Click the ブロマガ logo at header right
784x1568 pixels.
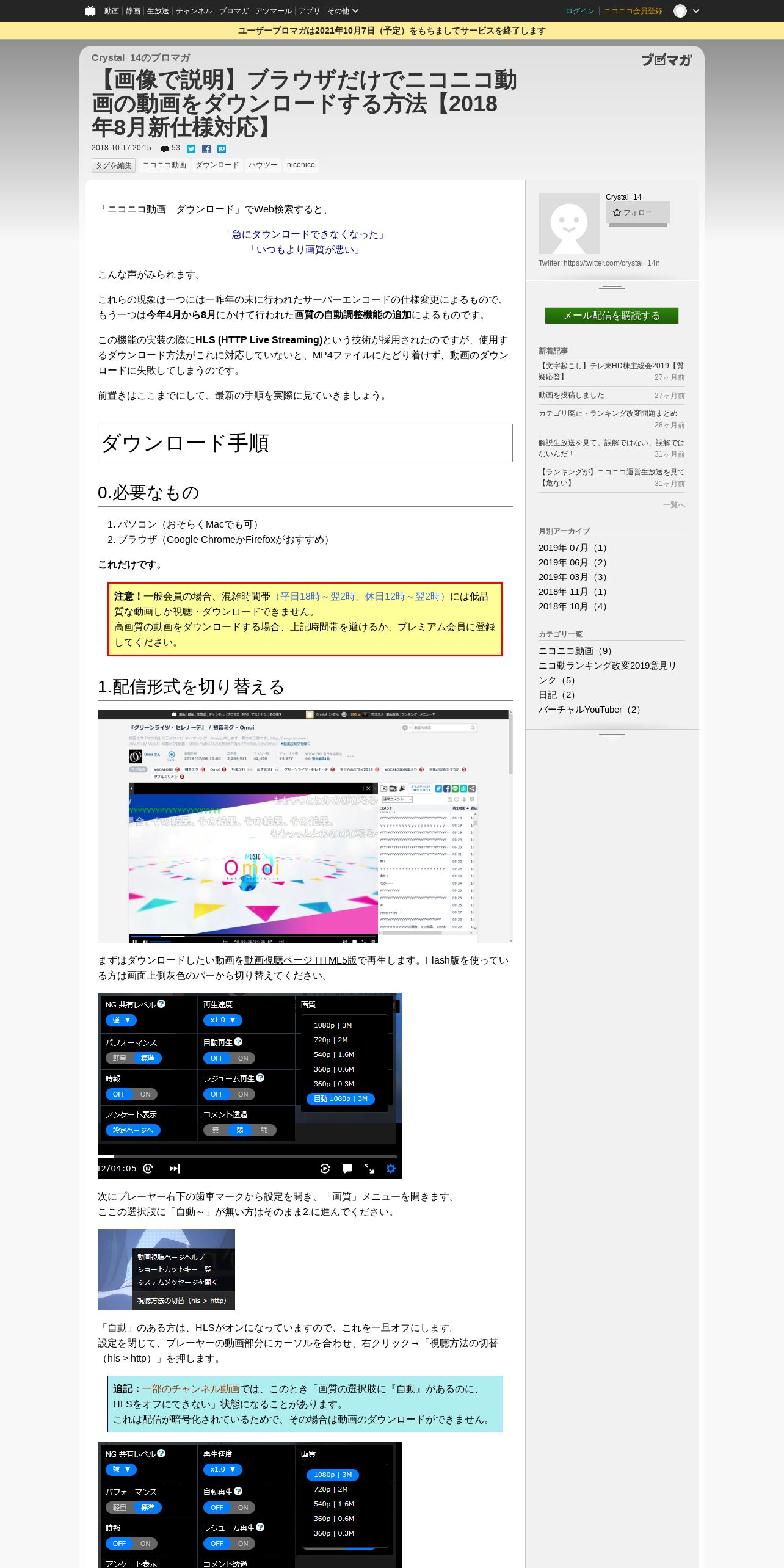coord(667,60)
